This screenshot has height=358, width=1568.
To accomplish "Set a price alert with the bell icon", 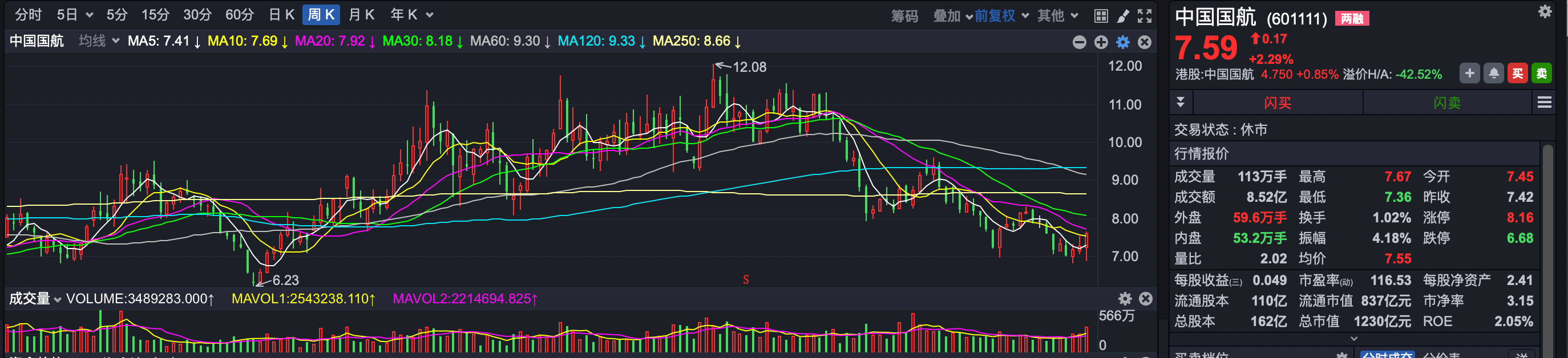I will tap(1494, 74).
